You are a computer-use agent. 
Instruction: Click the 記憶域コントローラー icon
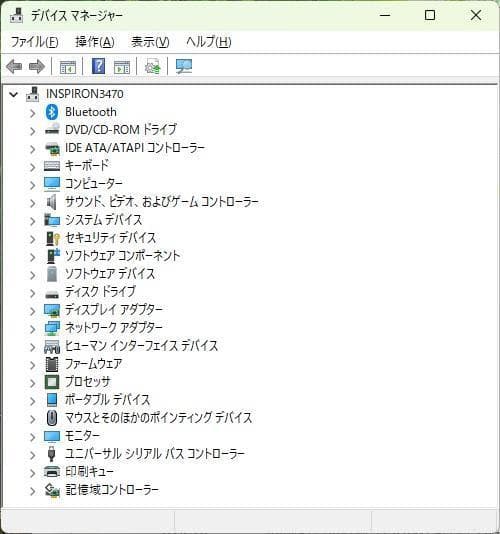point(52,490)
